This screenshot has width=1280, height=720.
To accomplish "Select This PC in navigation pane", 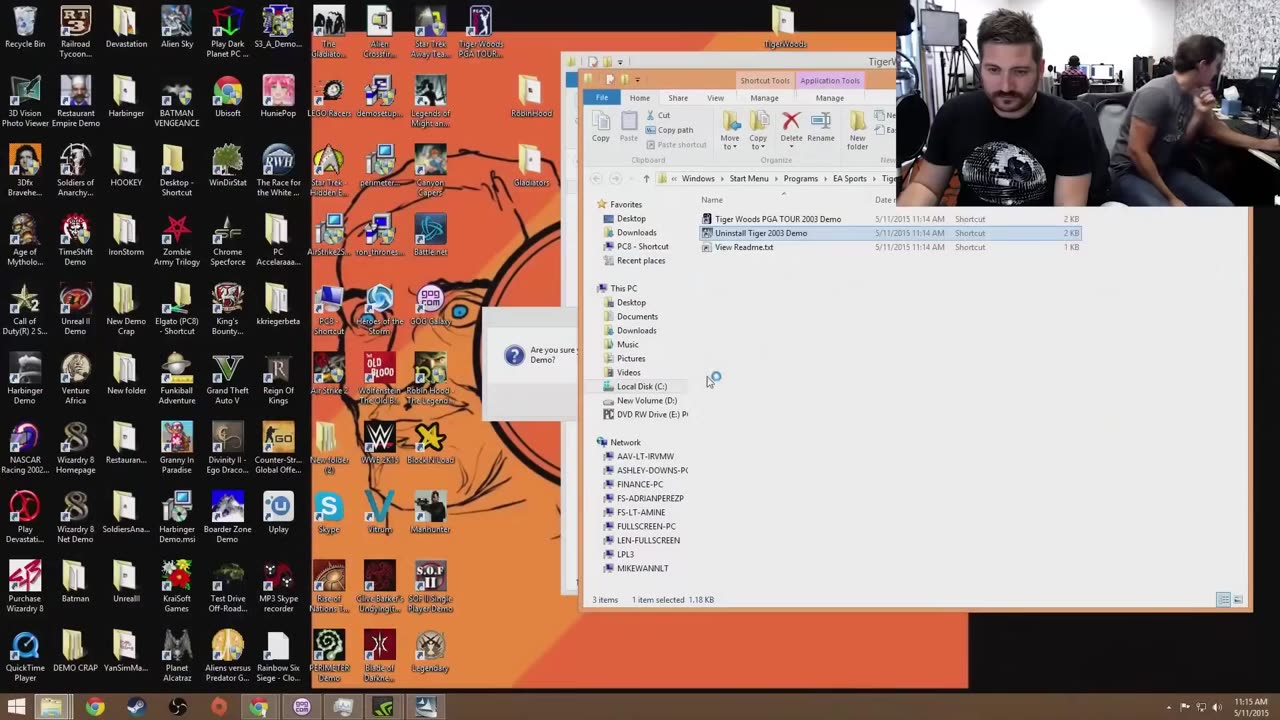I will (x=623, y=289).
